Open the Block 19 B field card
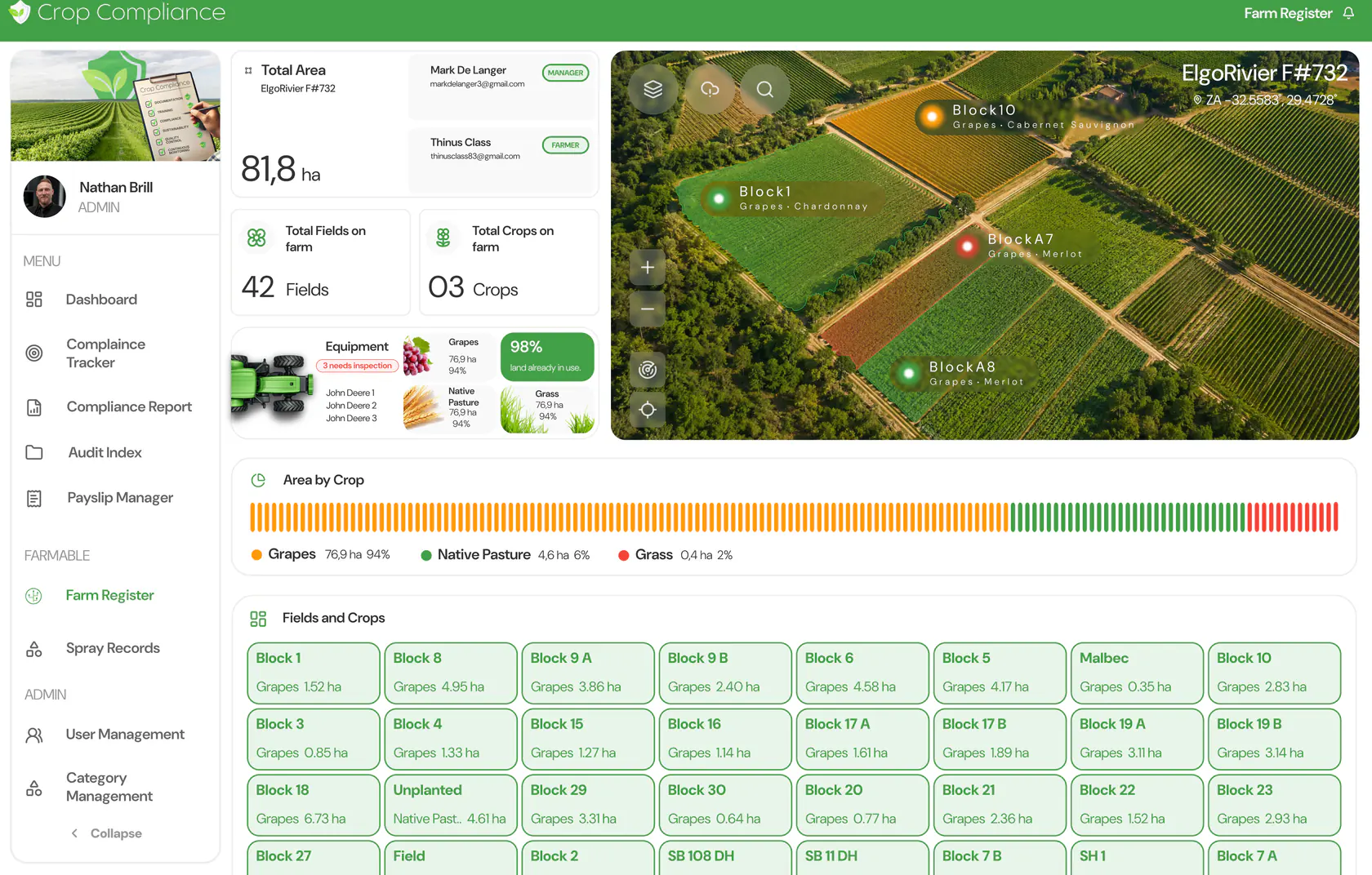The width and height of the screenshot is (1372, 875). (1274, 740)
